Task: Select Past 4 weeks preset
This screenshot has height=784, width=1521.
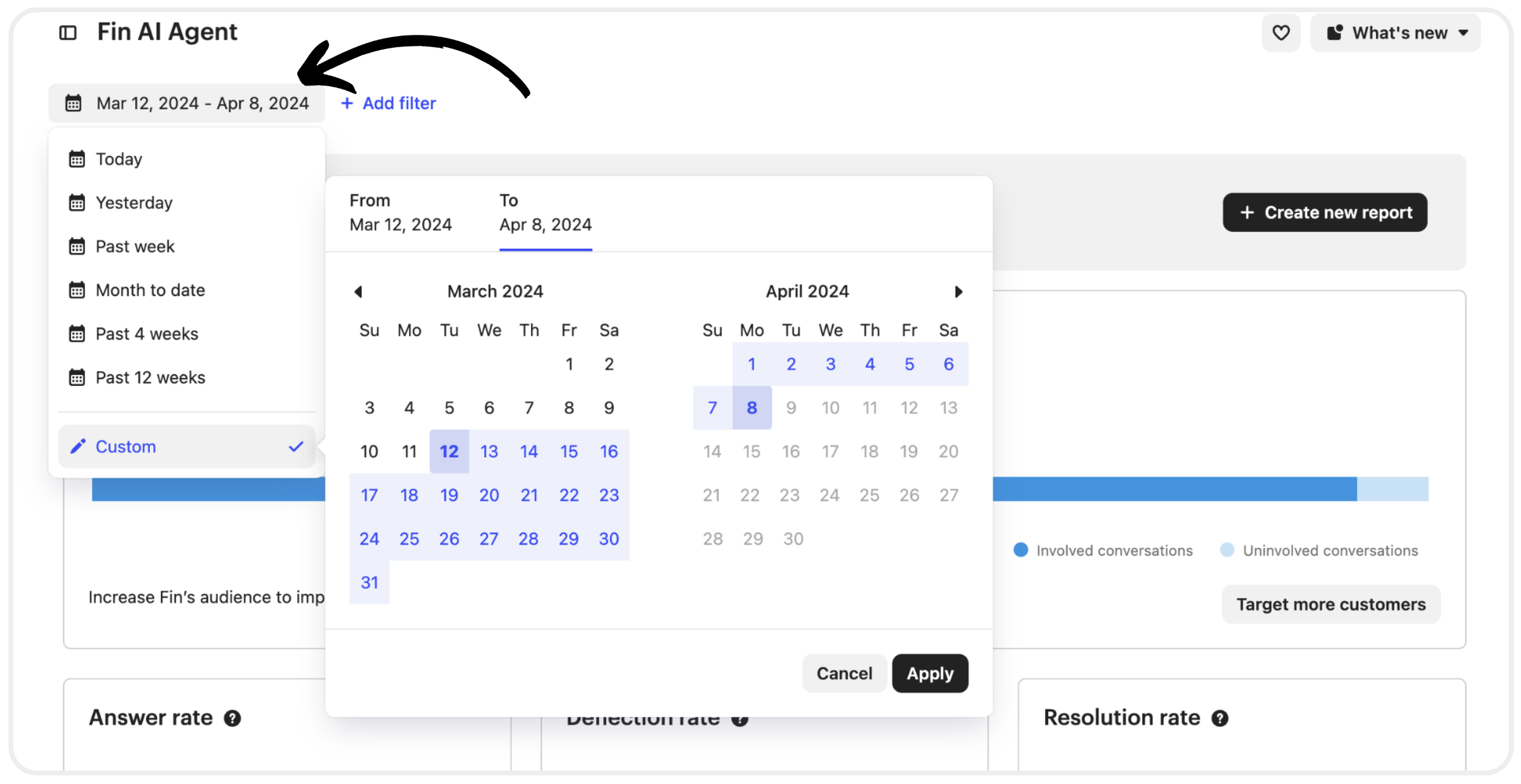Action: click(x=147, y=334)
